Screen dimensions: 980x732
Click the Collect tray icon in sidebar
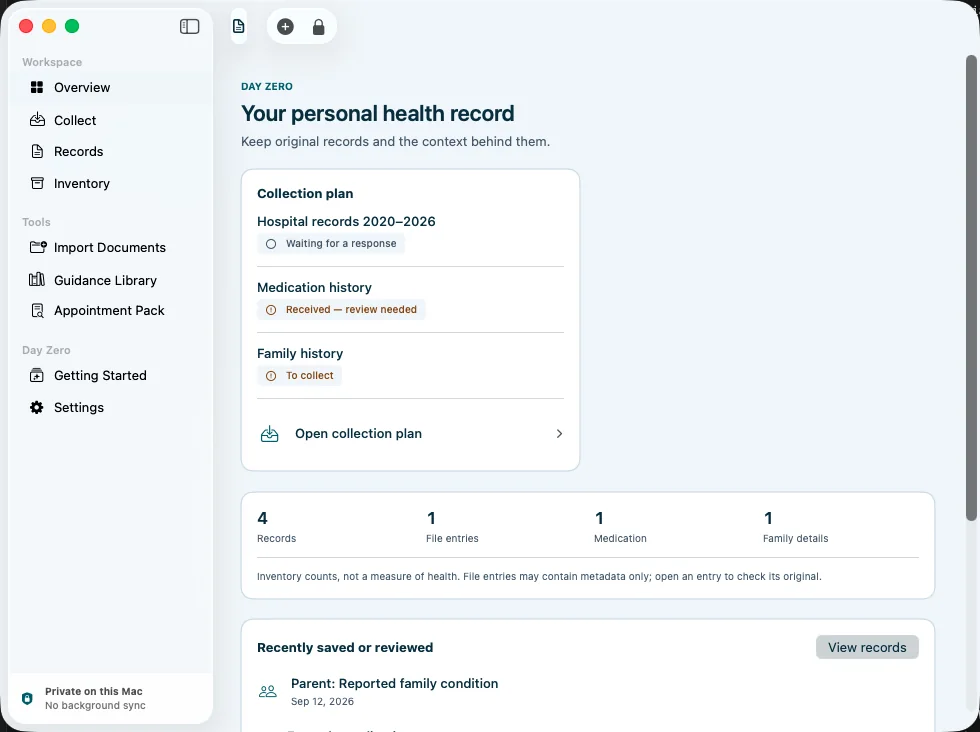coord(38,119)
